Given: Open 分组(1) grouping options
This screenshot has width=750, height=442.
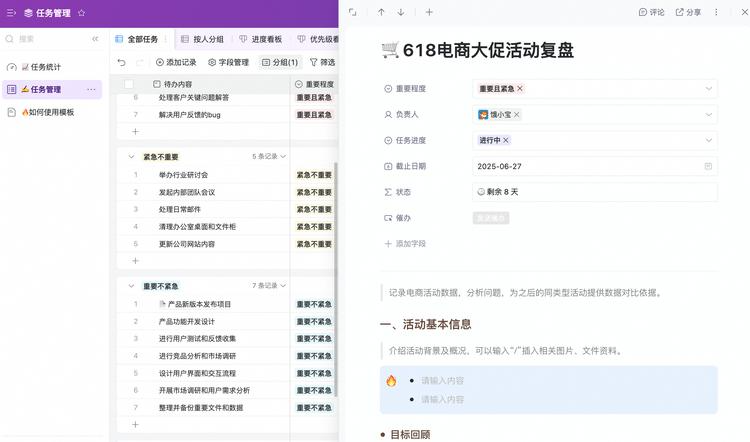Looking at the screenshot, I should click(x=280, y=62).
